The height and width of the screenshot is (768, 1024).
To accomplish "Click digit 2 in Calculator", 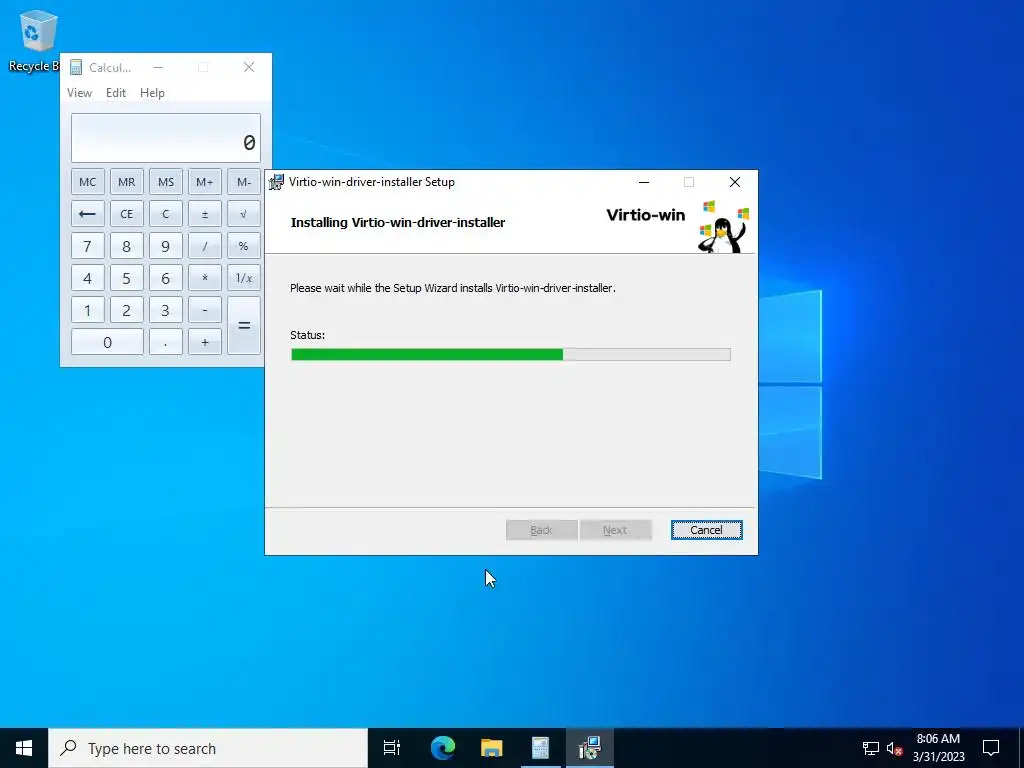I will [127, 310].
